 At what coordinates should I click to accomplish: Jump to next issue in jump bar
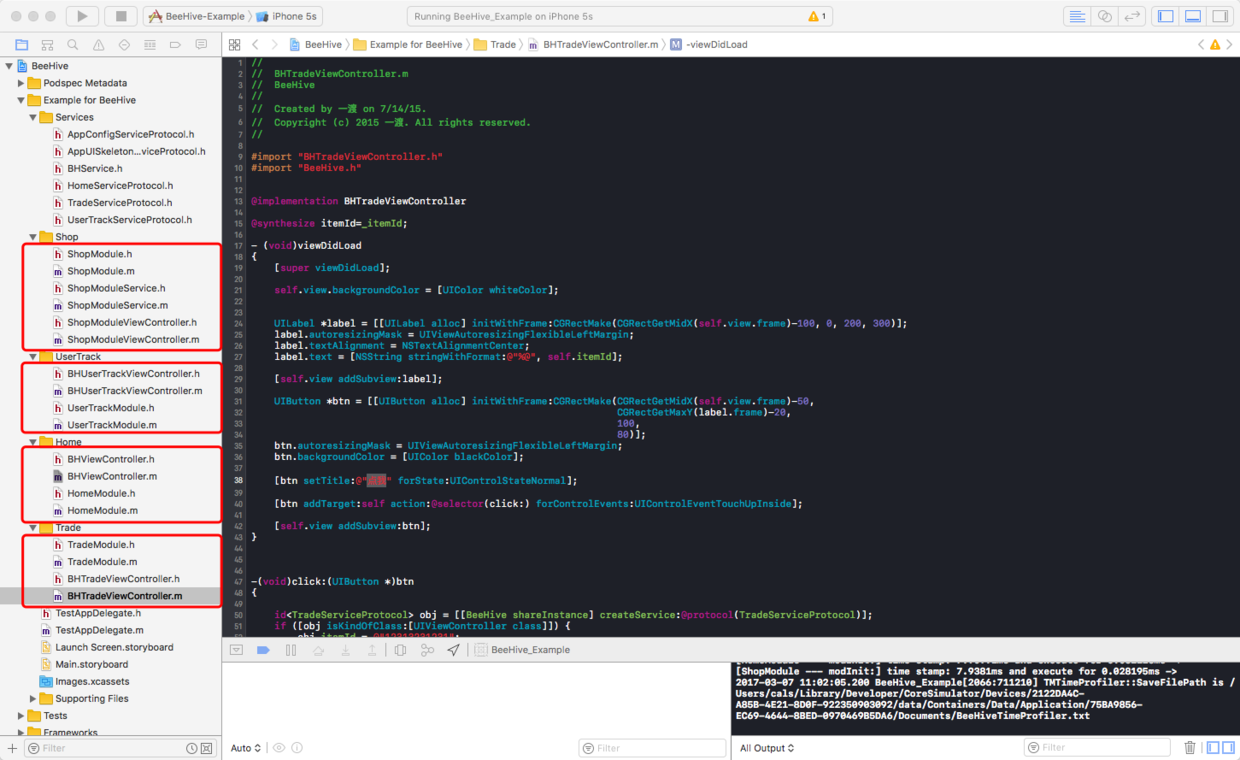(x=1229, y=45)
